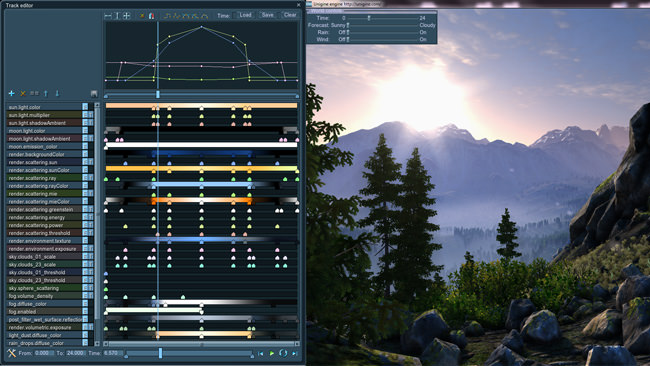This screenshot has height=366, width=650.
Task: Toggle the magnet snap icon in curve toolbar
Action: coord(151,16)
